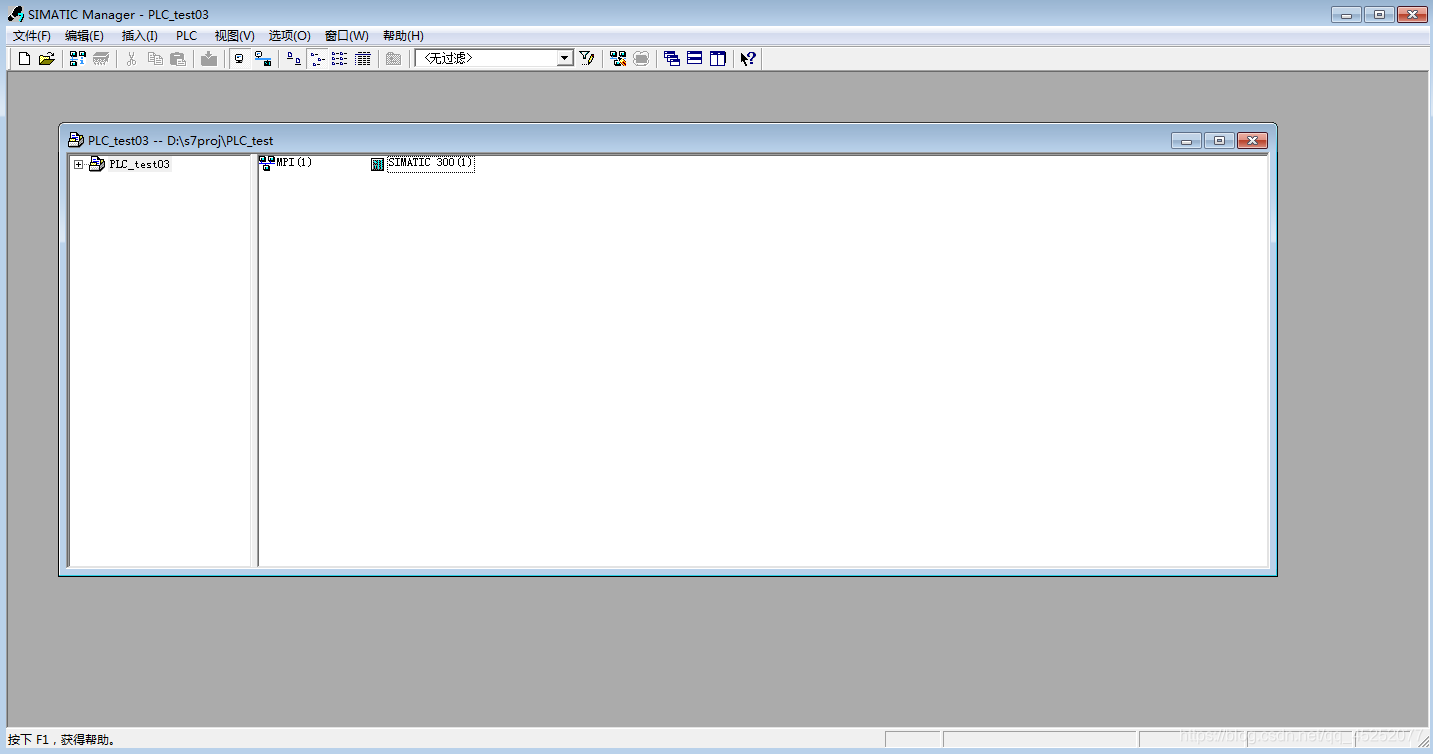Click the status bar help text
The height and width of the screenshot is (754, 1433).
[63, 740]
